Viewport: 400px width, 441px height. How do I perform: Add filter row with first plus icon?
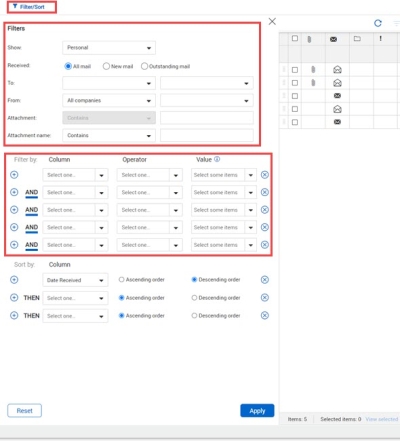pyautogui.click(x=14, y=175)
